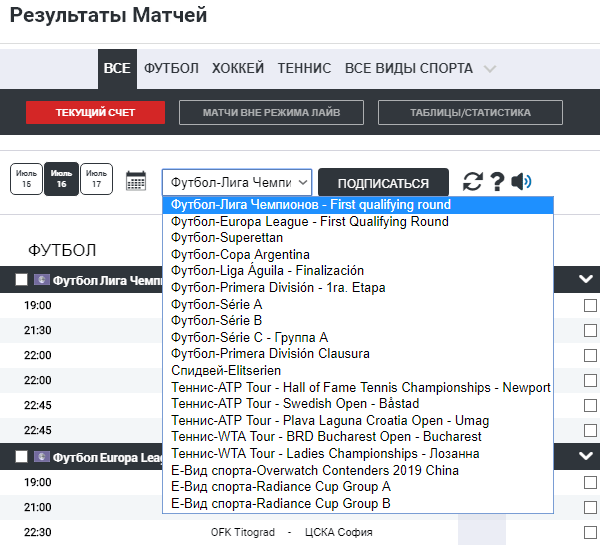The height and width of the screenshot is (545, 600).
Task: Click the ЦСКА София team name
Action: click(339, 532)
